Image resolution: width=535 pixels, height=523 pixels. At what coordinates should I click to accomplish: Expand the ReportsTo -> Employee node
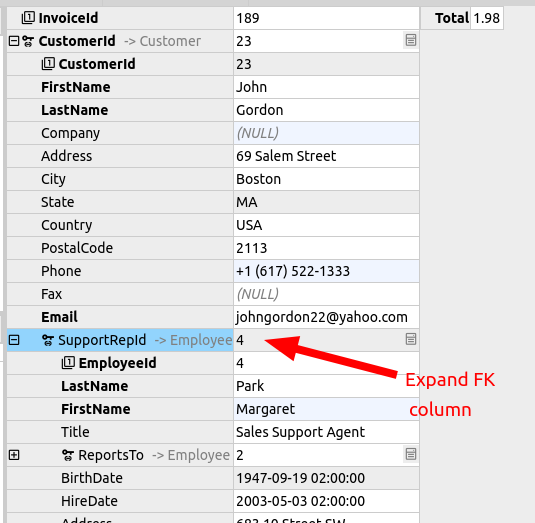pos(14,455)
